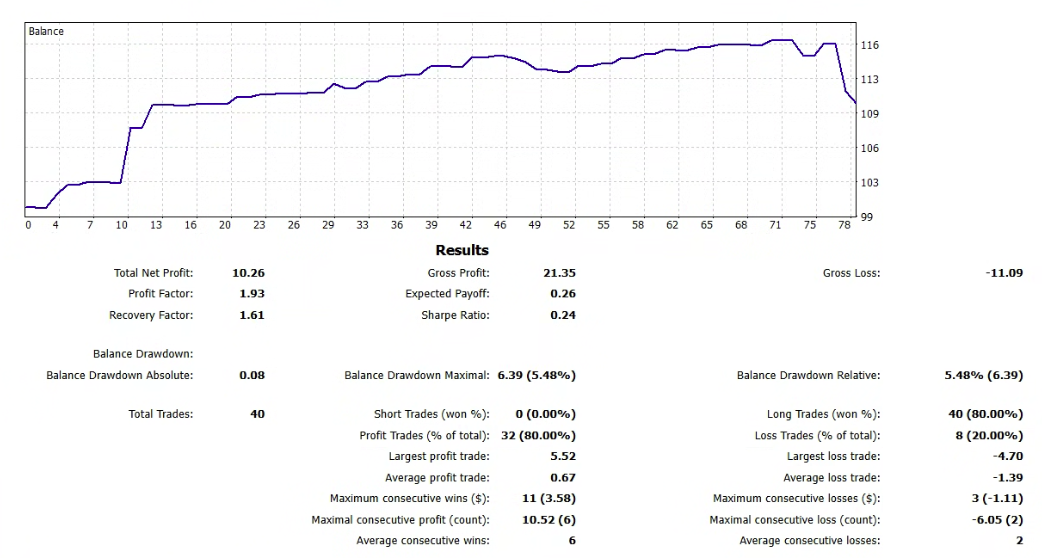Click the Results section heading

tap(462, 250)
